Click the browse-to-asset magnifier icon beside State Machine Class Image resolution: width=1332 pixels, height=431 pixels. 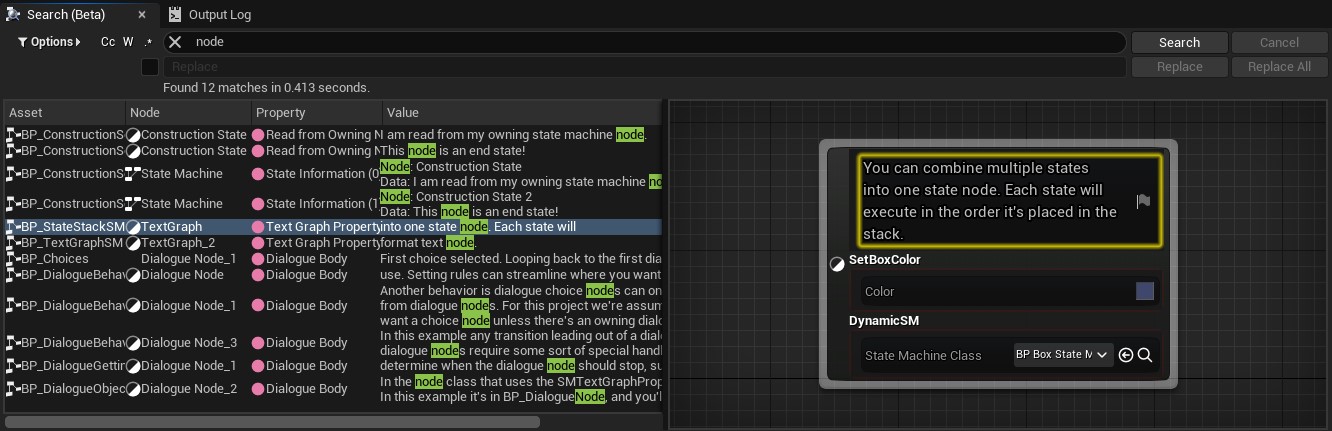point(1146,355)
